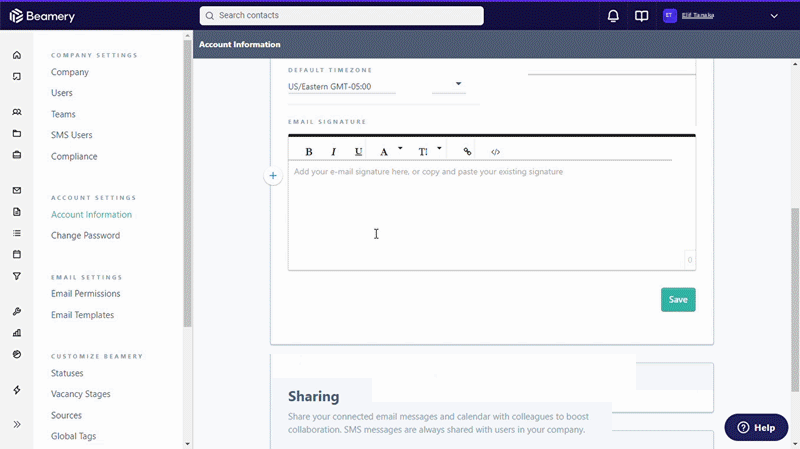800x449 pixels.
Task: Open Vacancy Stages customization
Action: 81,394
